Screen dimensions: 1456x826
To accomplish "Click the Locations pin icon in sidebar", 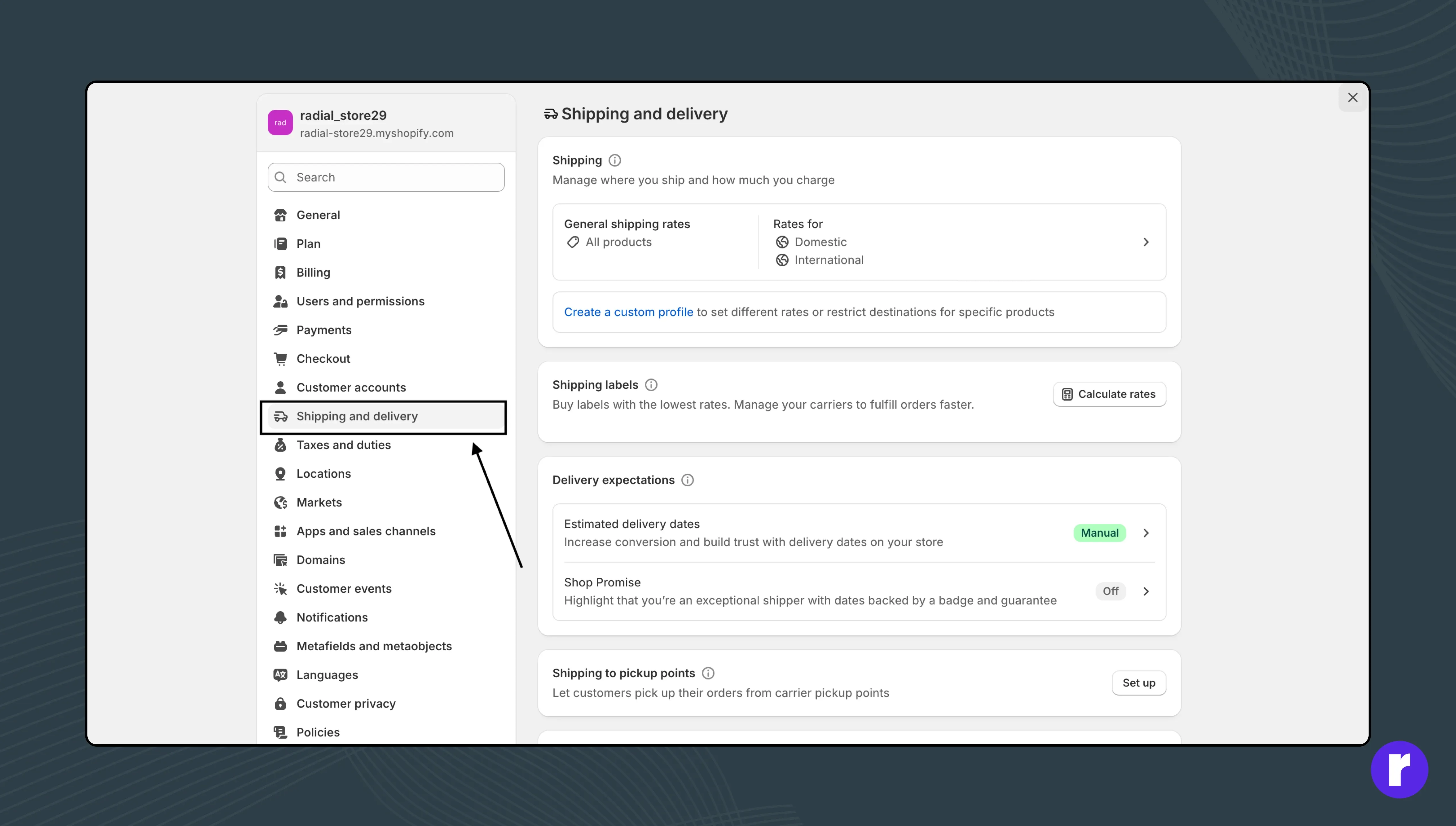I will 280,474.
